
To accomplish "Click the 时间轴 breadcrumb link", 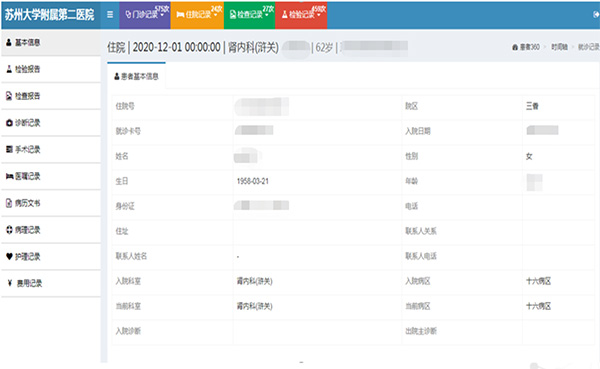I will coord(559,47).
